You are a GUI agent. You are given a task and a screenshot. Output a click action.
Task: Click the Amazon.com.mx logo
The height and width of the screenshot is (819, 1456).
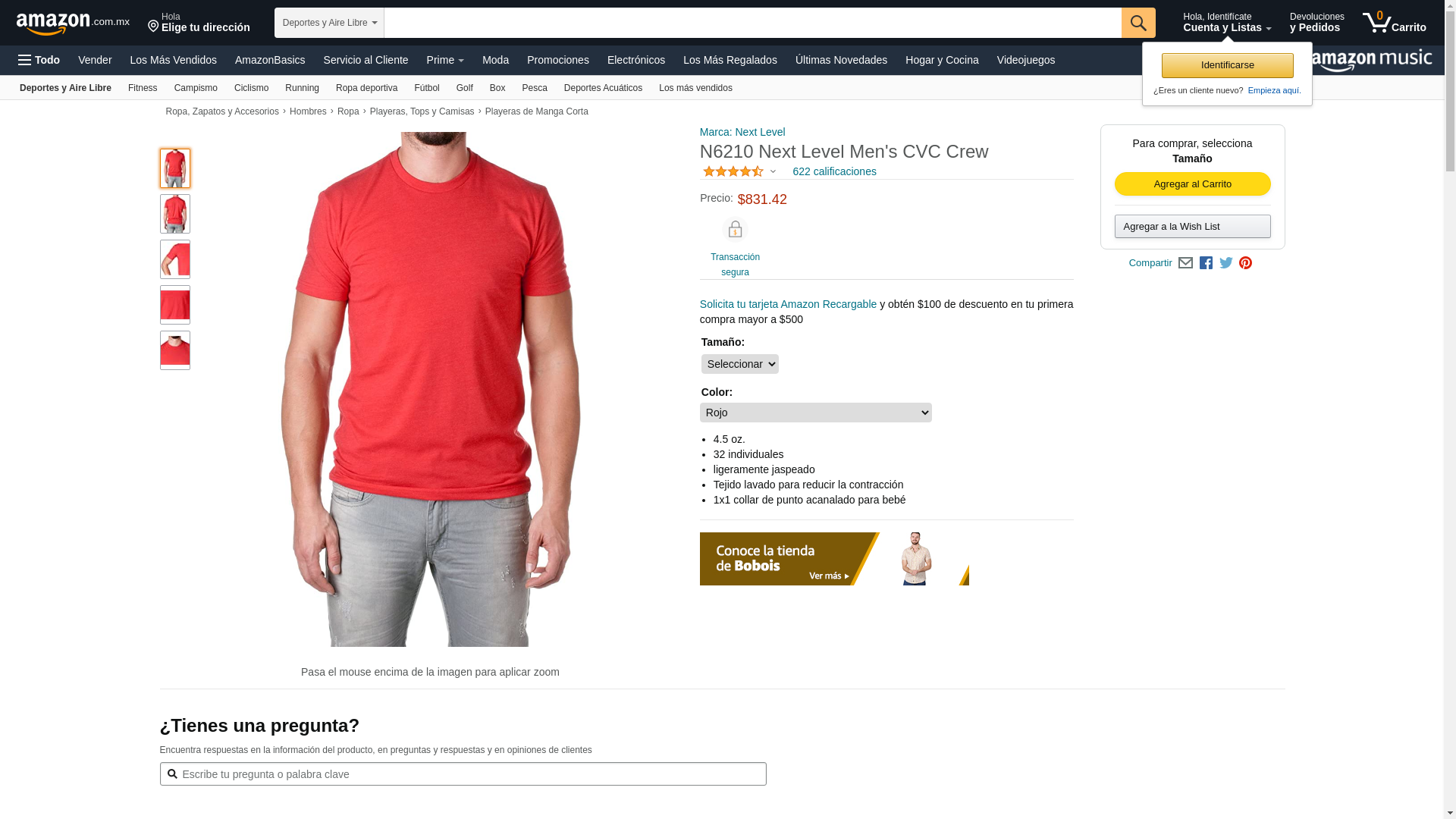point(73,24)
